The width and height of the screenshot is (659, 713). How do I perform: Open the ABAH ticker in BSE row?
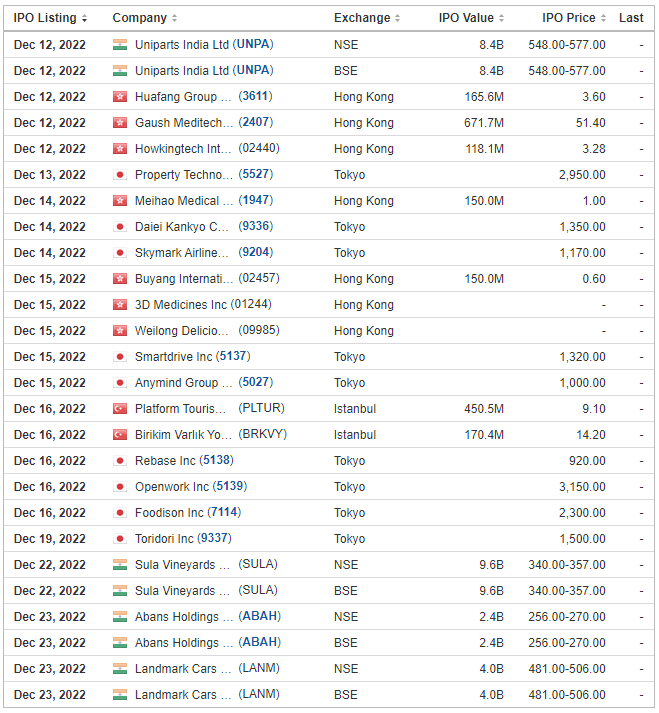[260, 642]
